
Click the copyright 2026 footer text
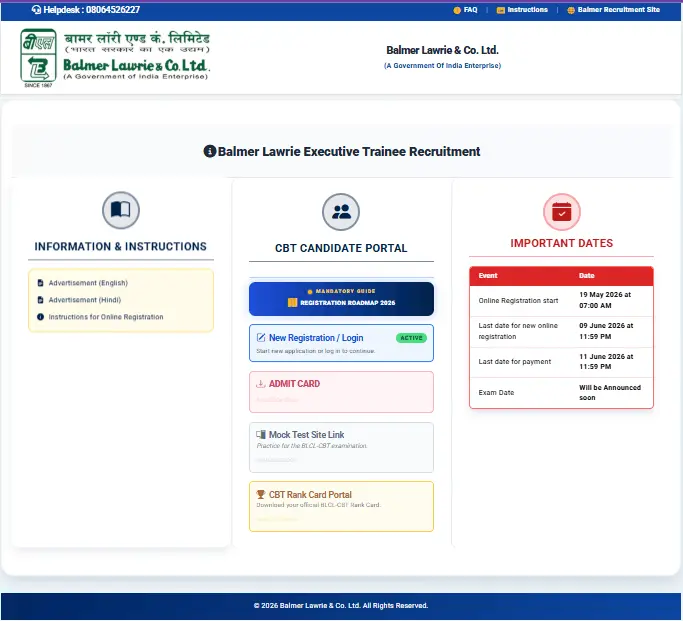(x=341, y=606)
